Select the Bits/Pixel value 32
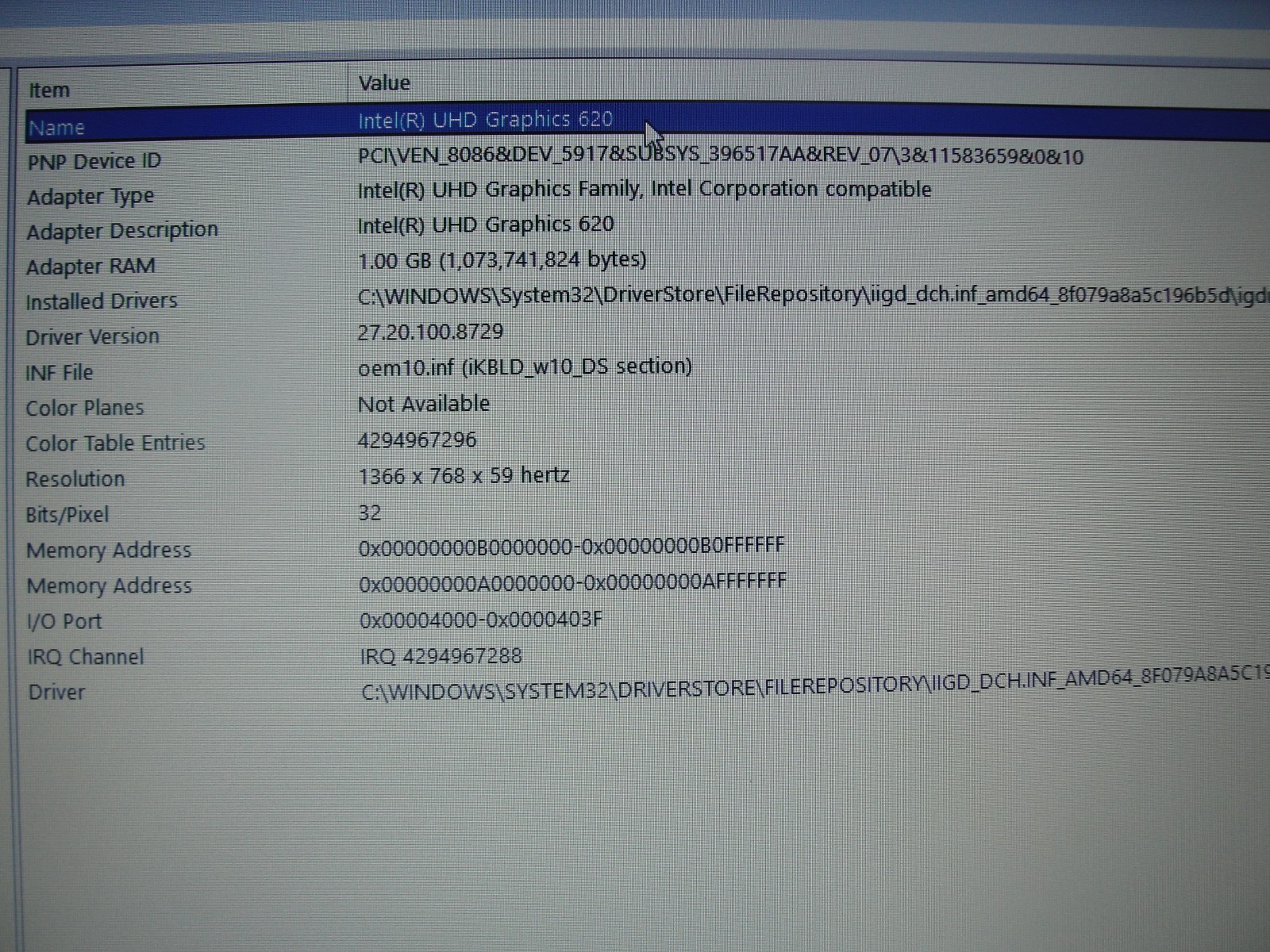1270x952 pixels. [370, 512]
